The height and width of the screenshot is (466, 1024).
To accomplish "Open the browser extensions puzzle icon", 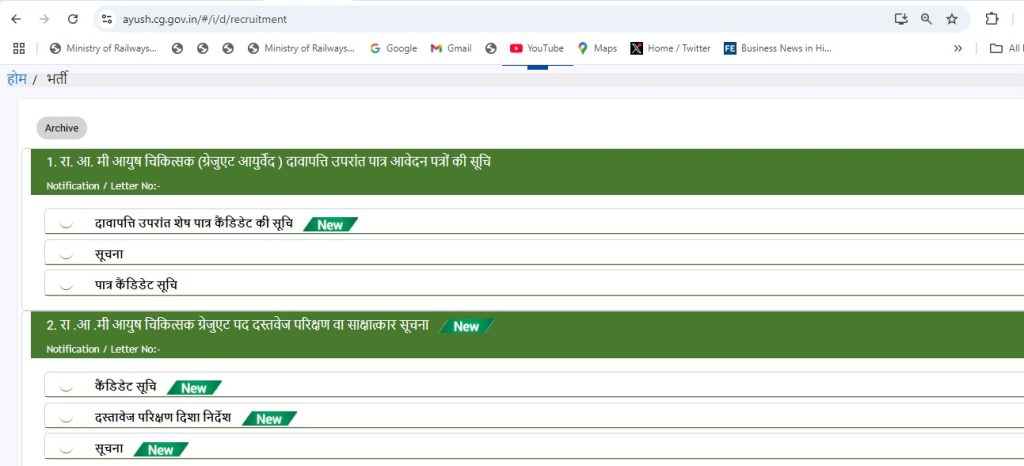I will 992,19.
